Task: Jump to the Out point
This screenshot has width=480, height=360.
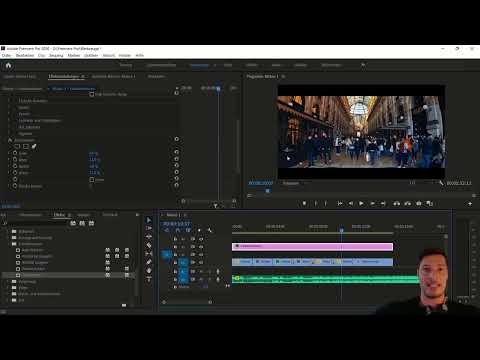Action: pyautogui.click(x=383, y=203)
